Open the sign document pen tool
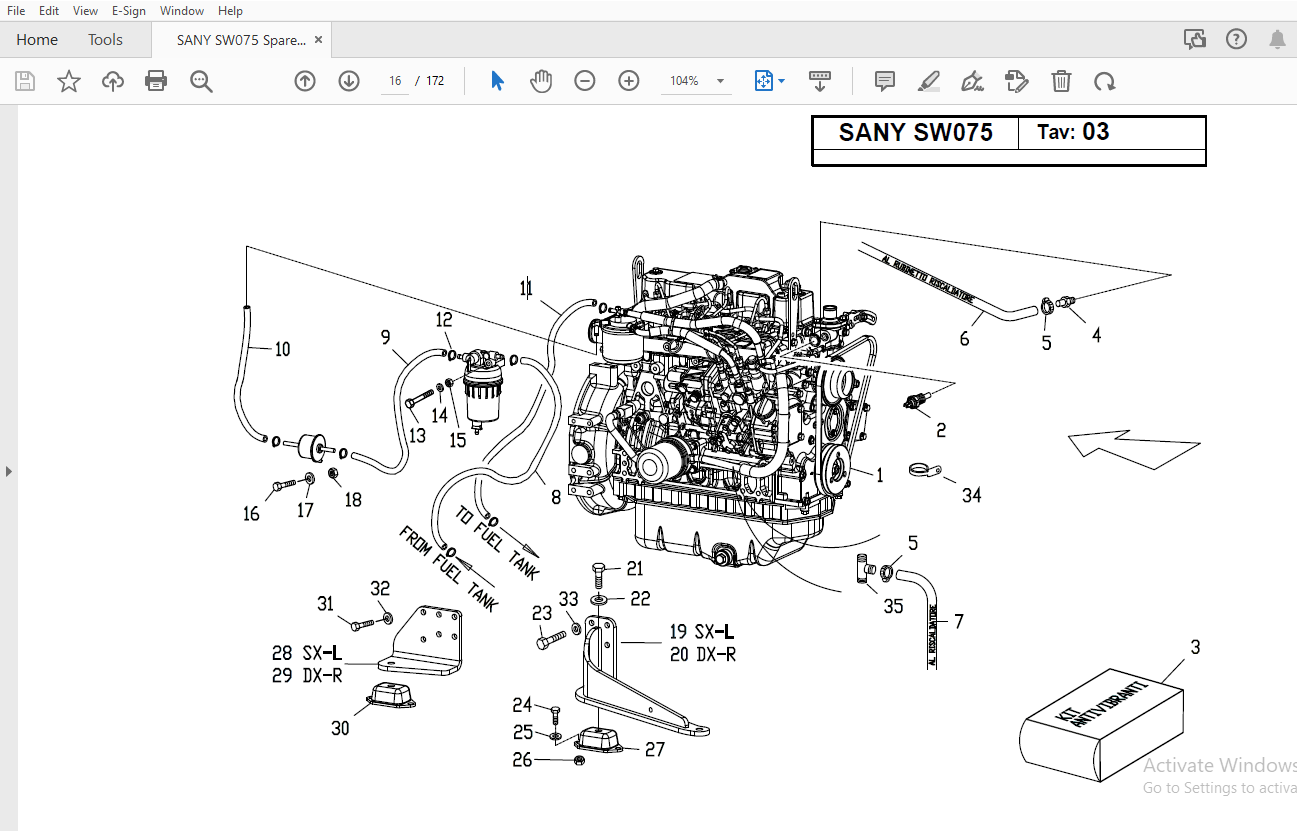This screenshot has height=831, width=1297. (972, 81)
